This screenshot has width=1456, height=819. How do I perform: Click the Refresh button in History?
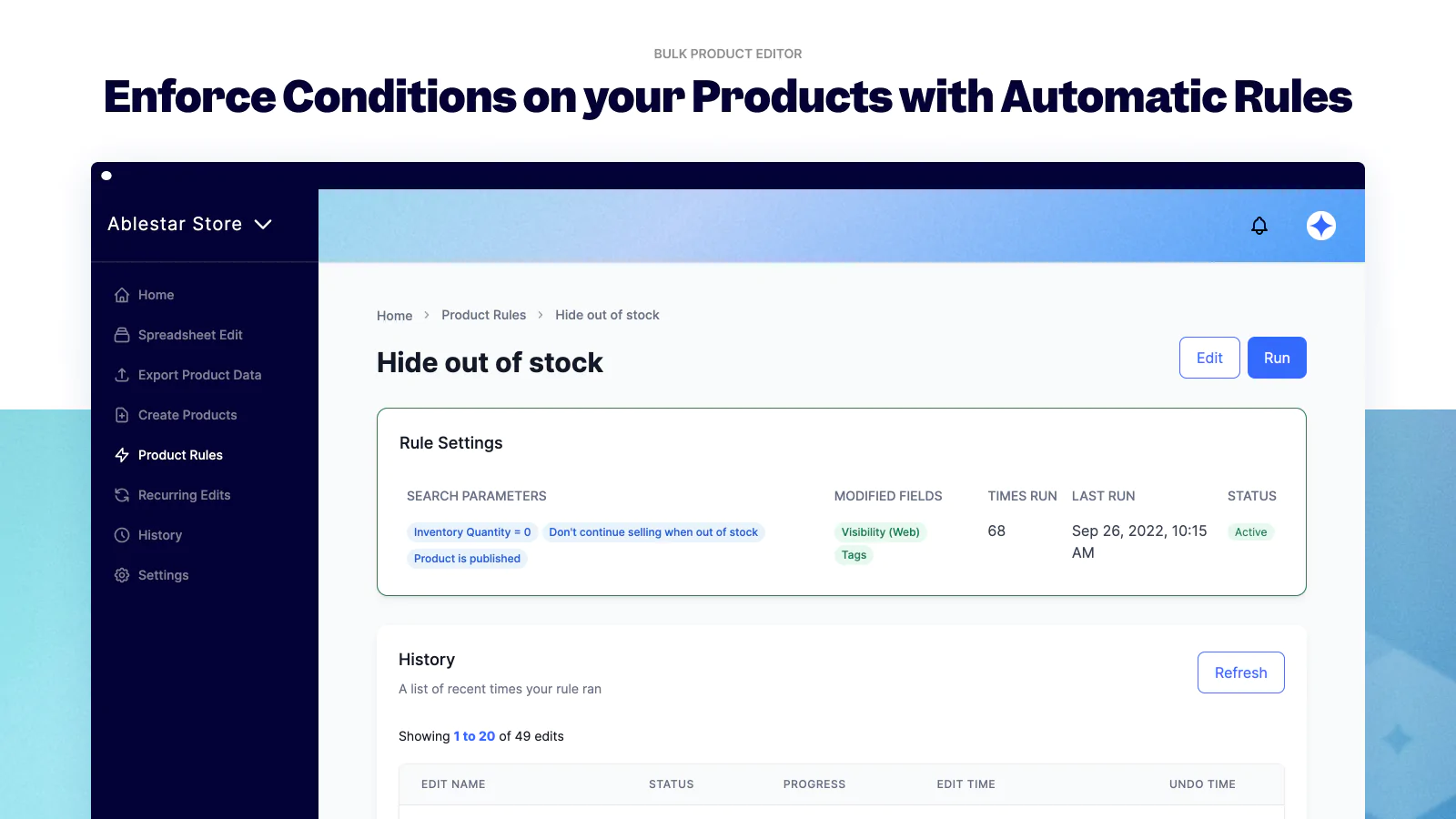click(1240, 672)
